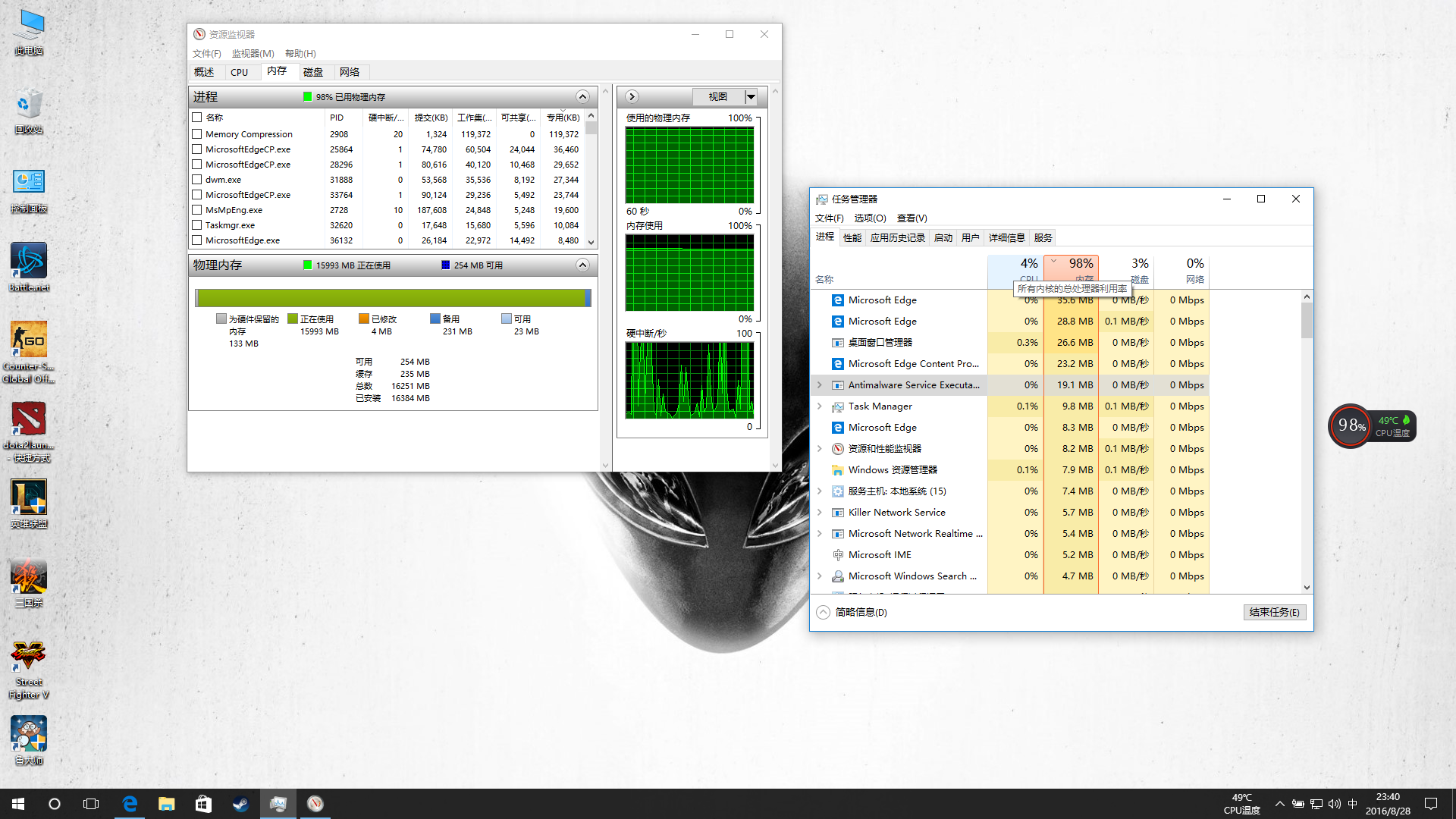Sort processes by 专用(KB) column header
1456x819 pixels.
pos(563,118)
